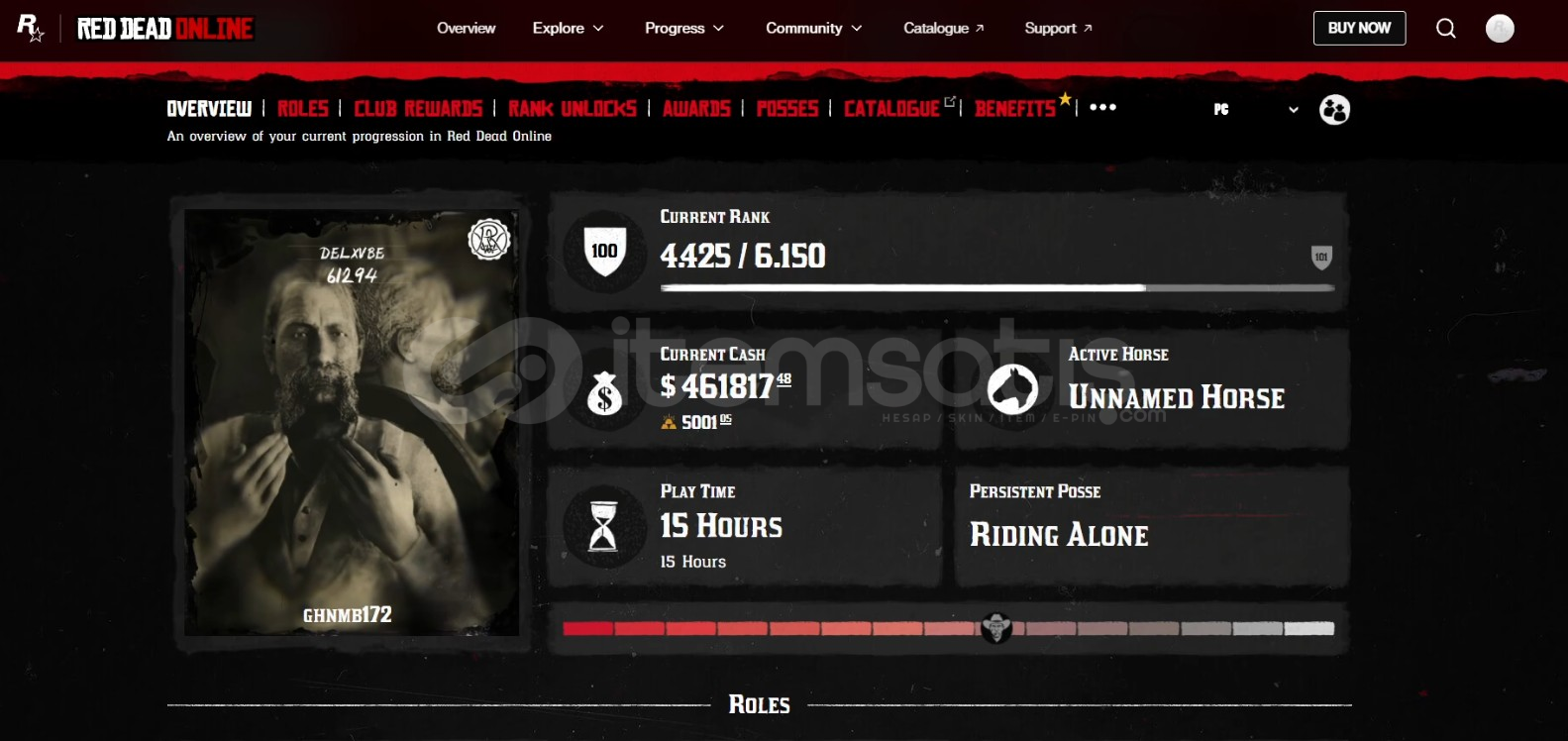Expand the Community dropdown menu
Screen dimensions: 1568x741
pos(814,28)
